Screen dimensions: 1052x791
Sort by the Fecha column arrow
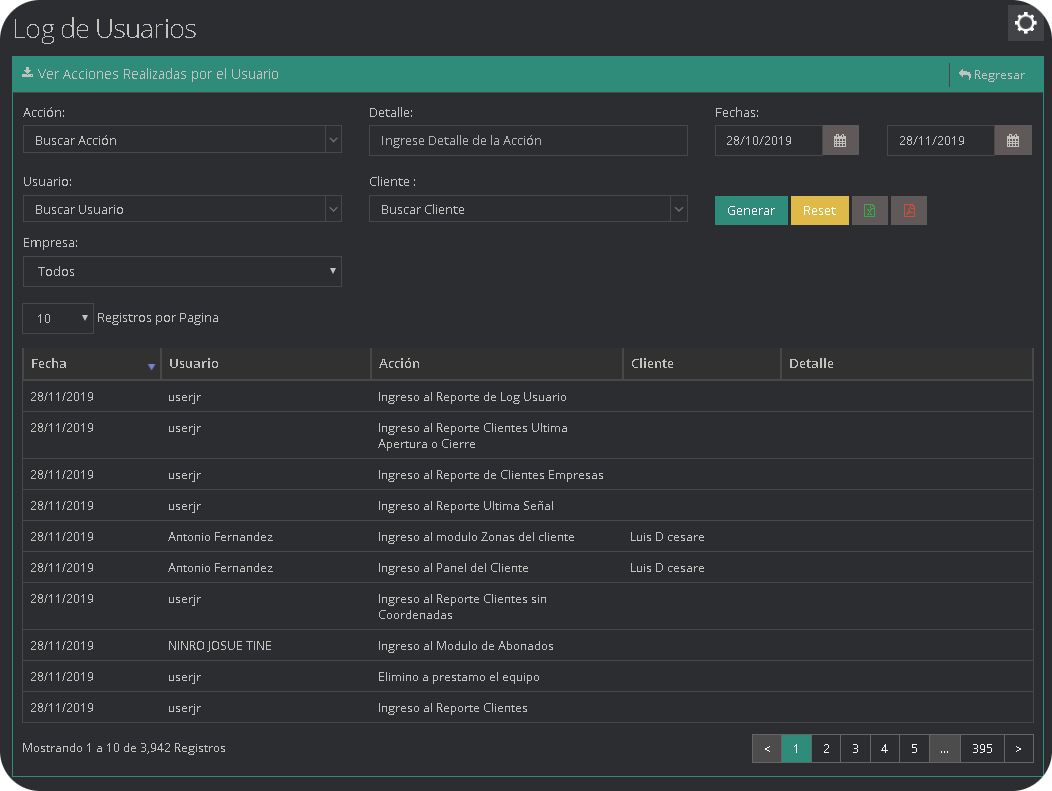151,366
